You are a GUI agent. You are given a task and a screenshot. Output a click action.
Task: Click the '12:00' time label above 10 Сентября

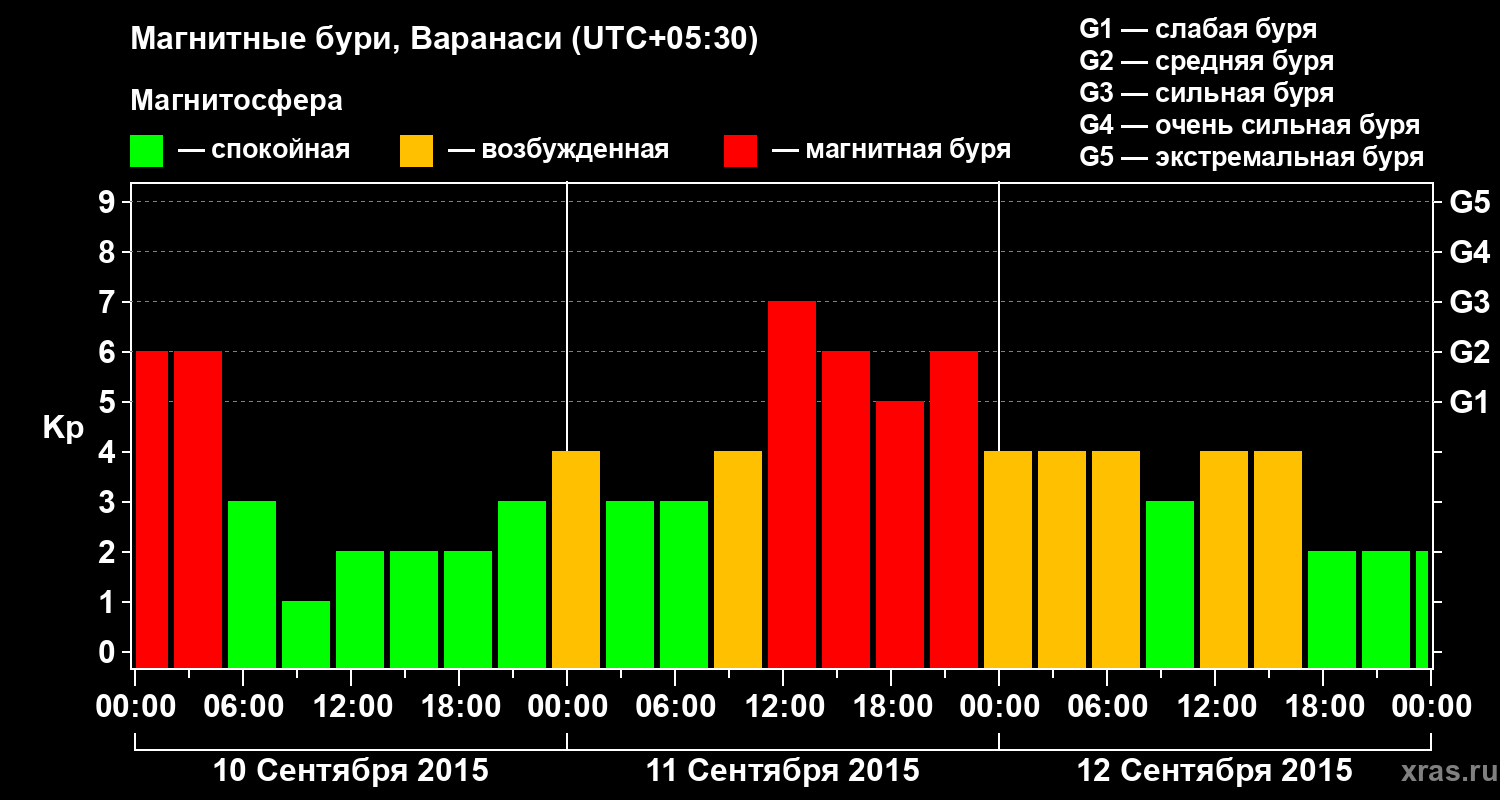click(351, 707)
